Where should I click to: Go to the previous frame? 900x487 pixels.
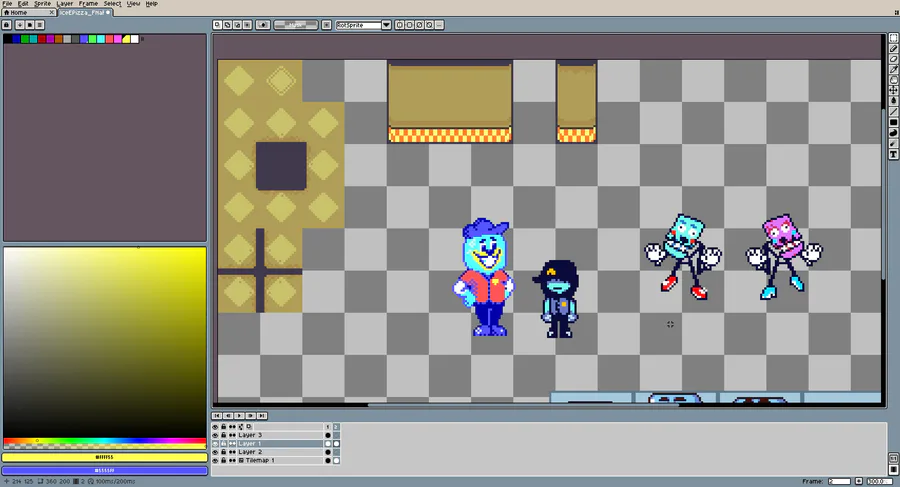pyautogui.click(x=228, y=415)
